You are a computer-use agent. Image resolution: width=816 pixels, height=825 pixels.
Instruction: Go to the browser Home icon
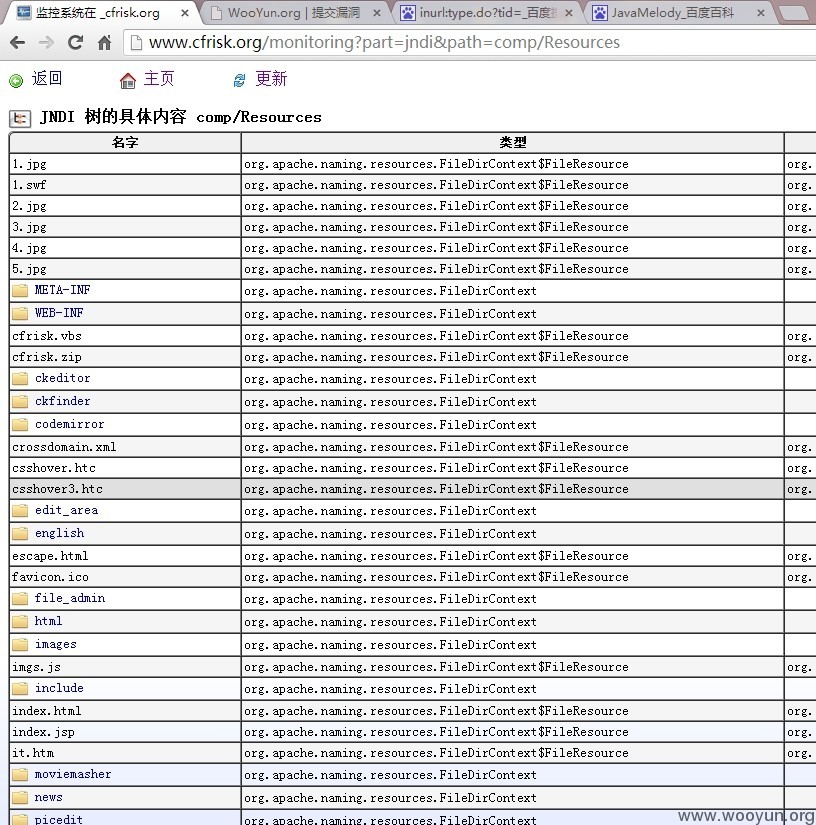click(105, 43)
